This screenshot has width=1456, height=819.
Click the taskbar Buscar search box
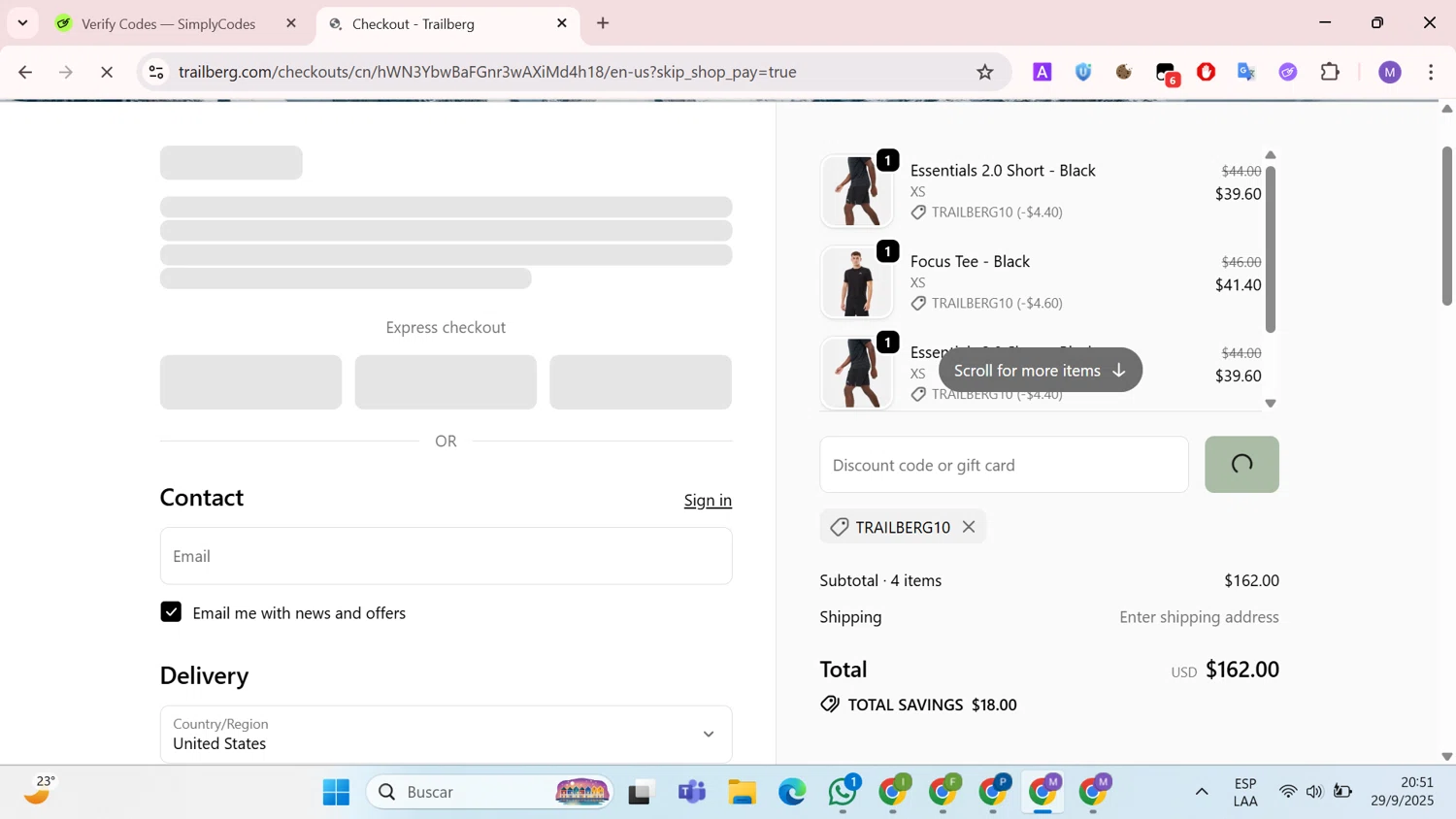pyautogui.click(x=490, y=792)
